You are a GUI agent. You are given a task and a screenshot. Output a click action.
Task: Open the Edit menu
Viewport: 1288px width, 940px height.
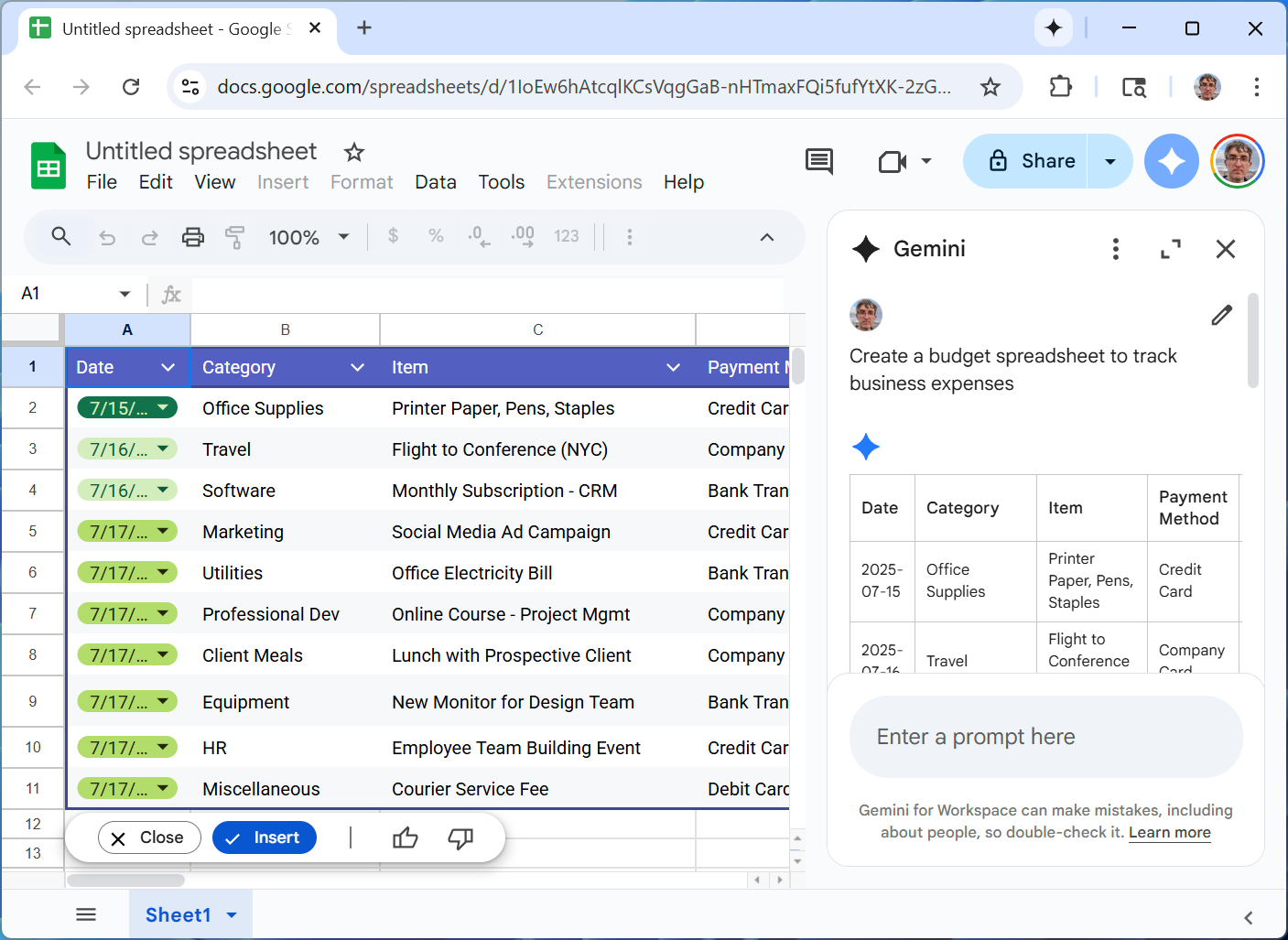[x=156, y=182]
